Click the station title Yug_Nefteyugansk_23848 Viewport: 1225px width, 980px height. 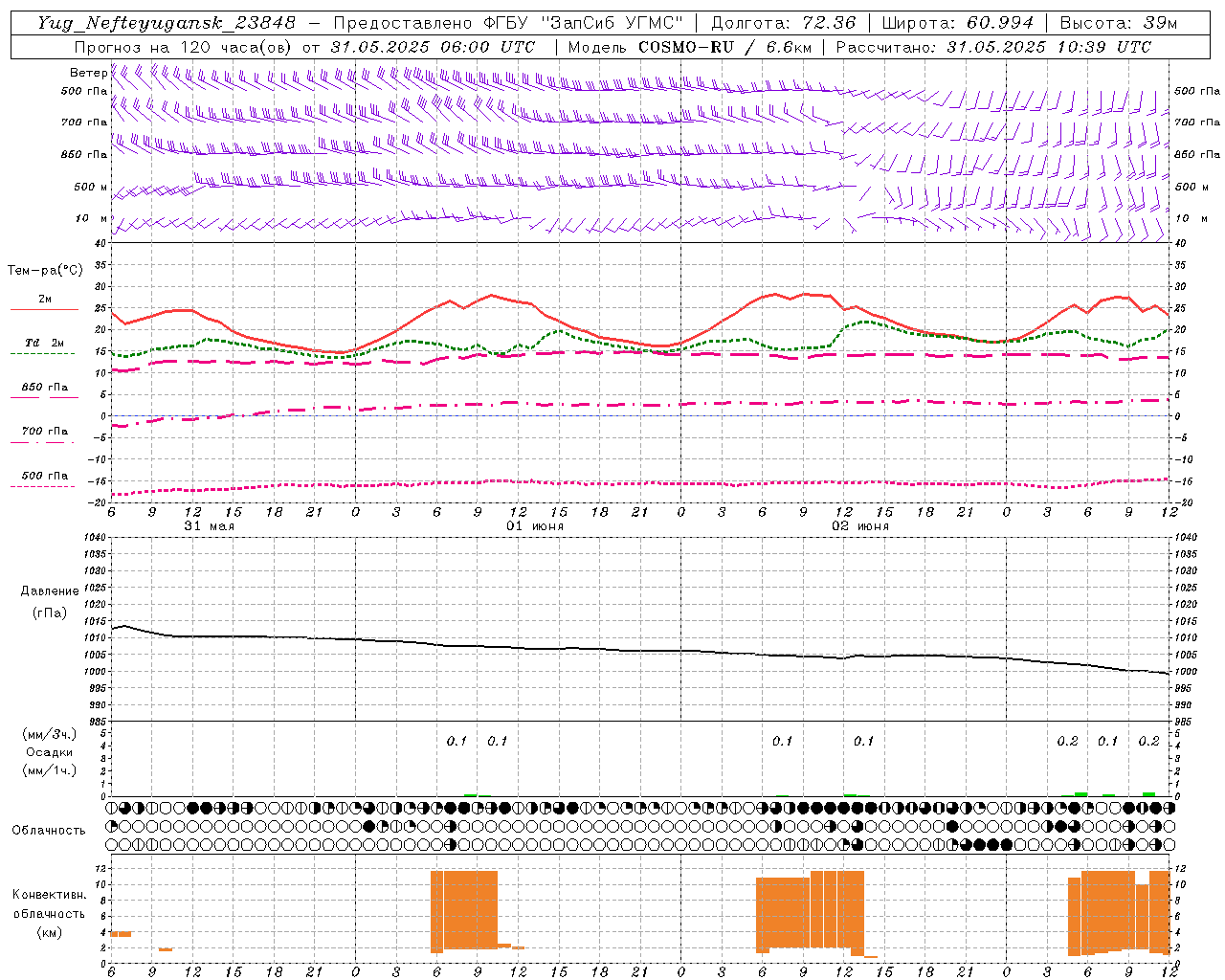(x=166, y=23)
